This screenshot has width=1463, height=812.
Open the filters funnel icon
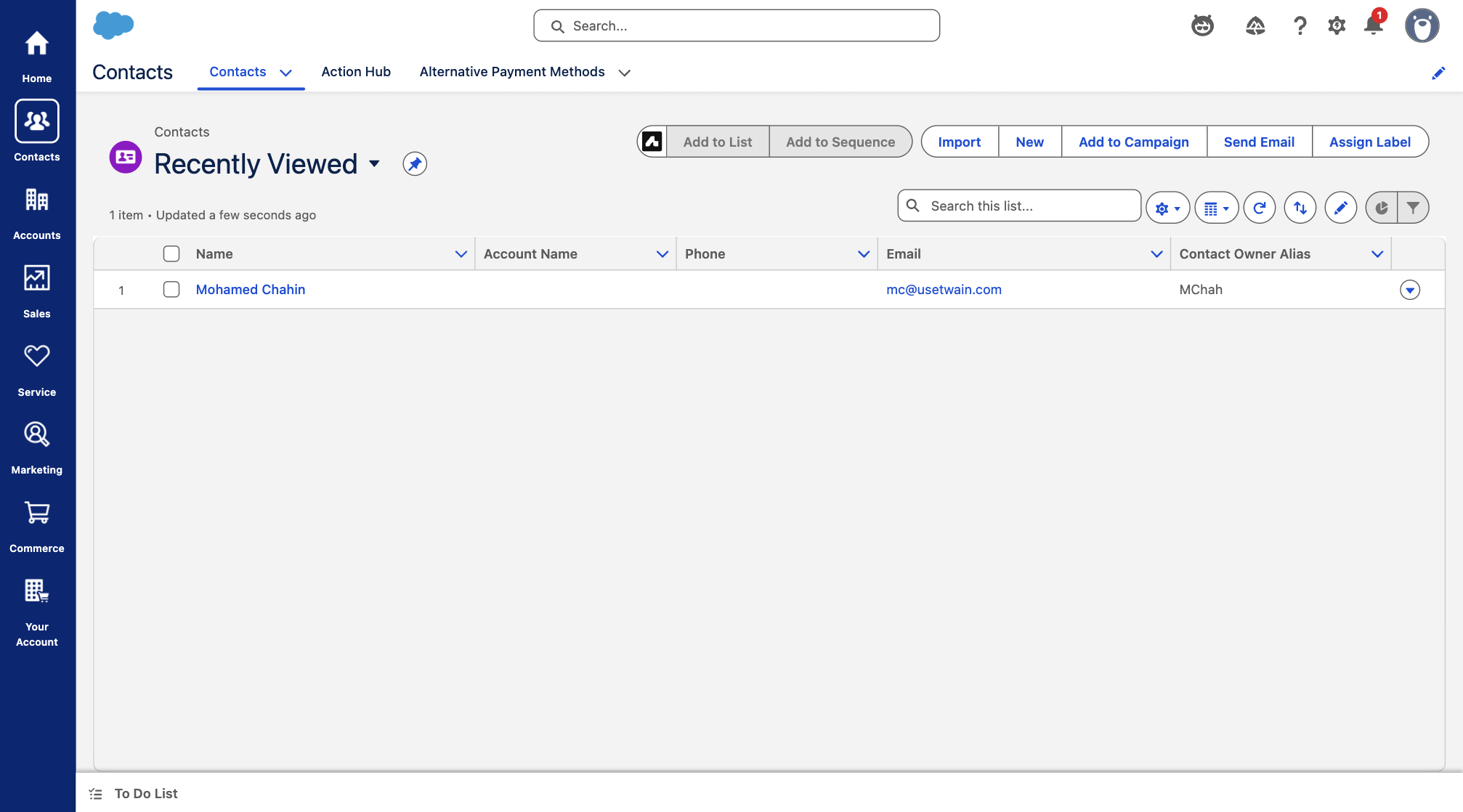point(1413,208)
